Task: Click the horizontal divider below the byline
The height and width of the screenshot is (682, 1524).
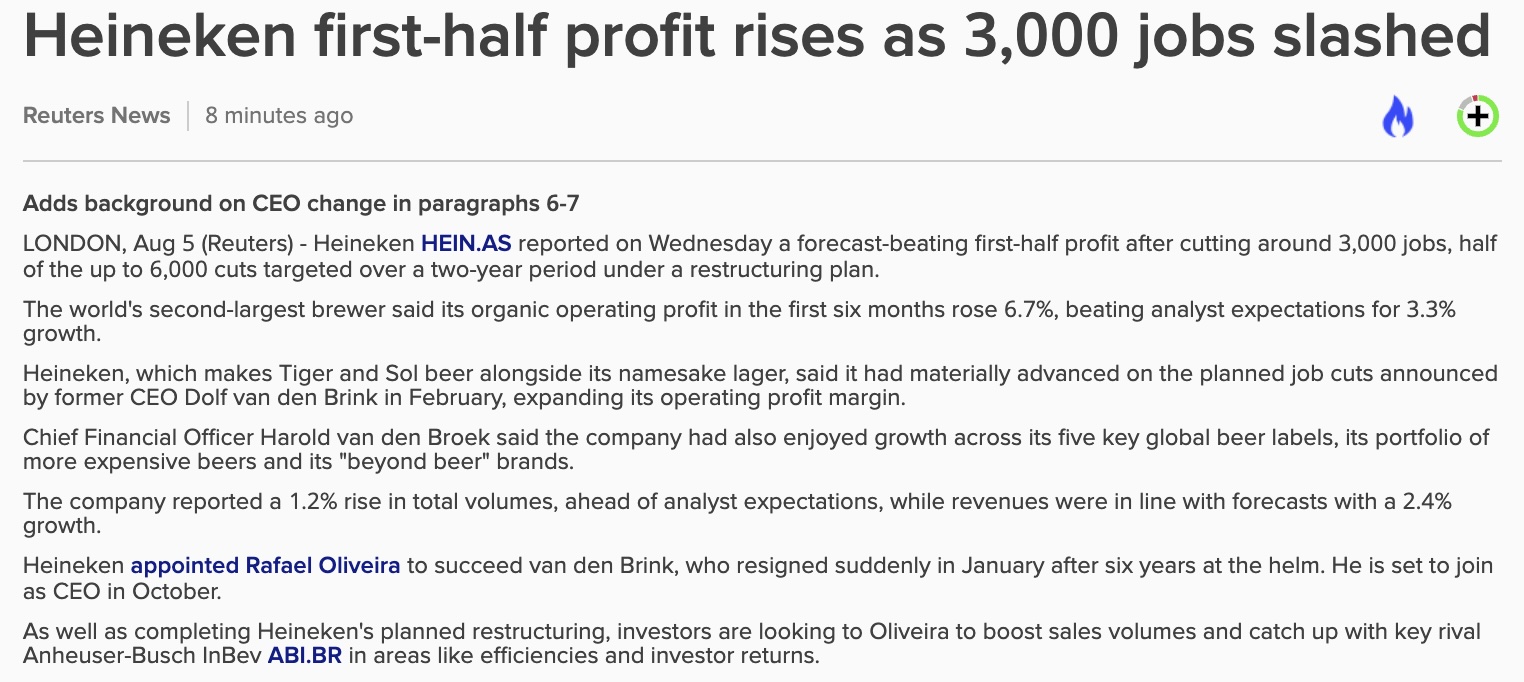Action: (762, 161)
